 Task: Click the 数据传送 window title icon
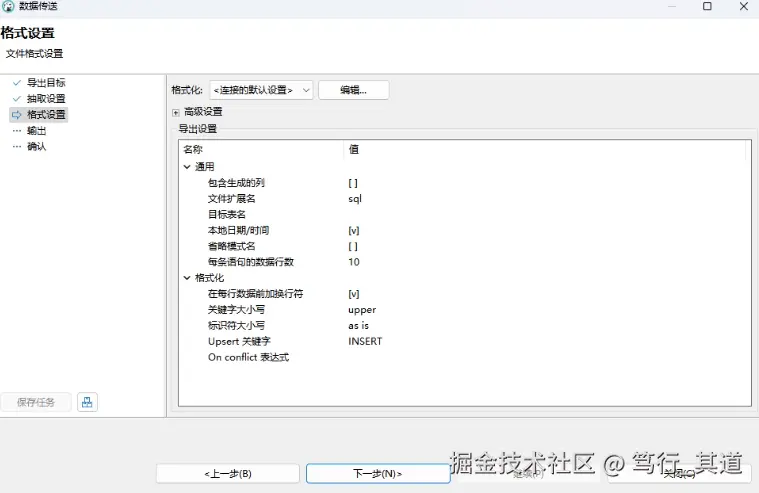tap(8, 6)
